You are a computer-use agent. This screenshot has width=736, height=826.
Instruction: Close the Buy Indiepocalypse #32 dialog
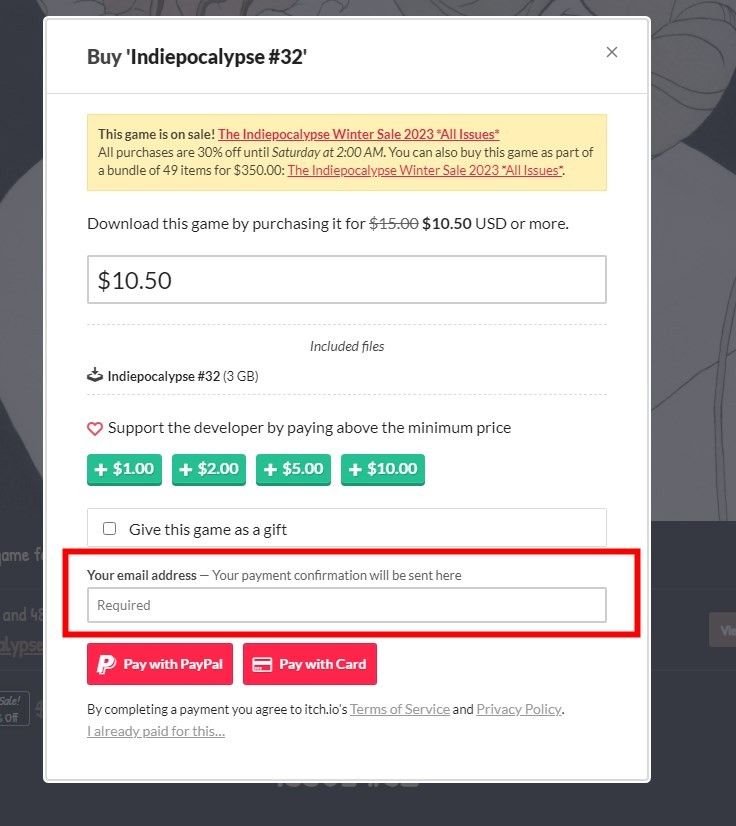click(611, 52)
